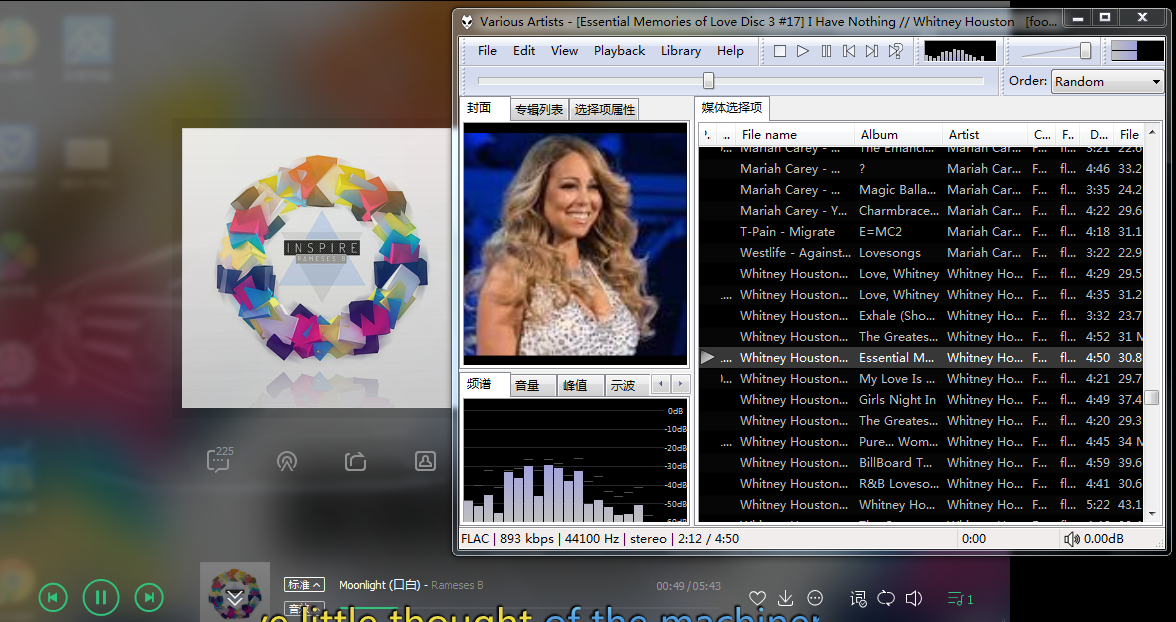This screenshot has width=1176, height=622.
Task: Click the download icon in bottom player
Action: click(x=786, y=598)
